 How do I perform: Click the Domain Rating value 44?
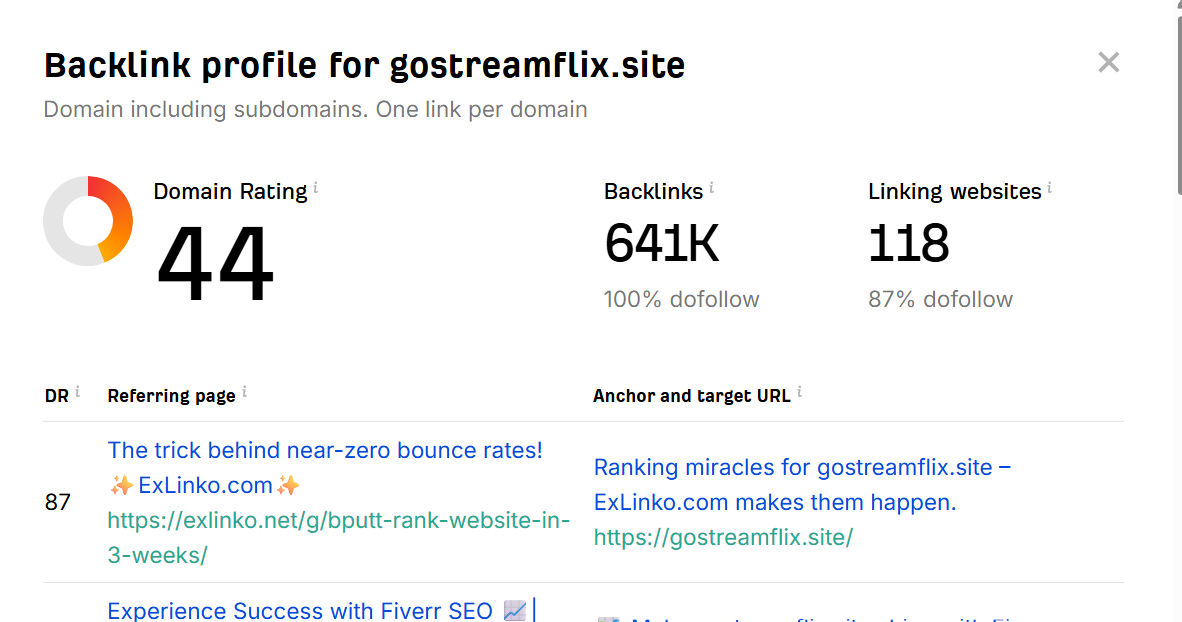click(215, 264)
